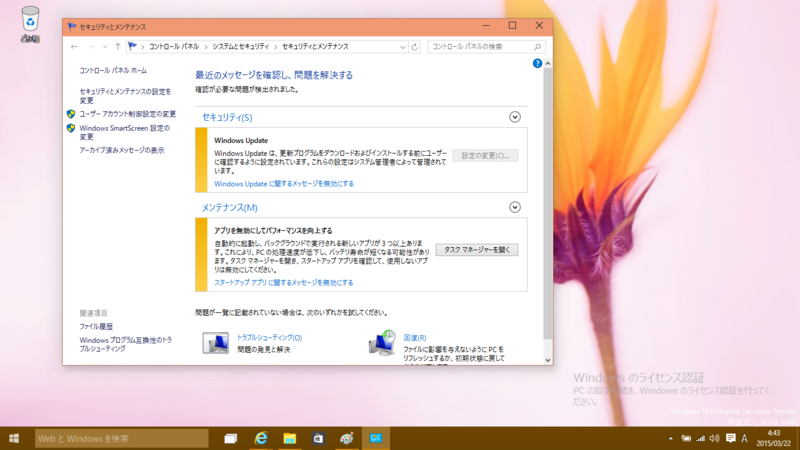Open the notifications action center icon
Image resolution: width=800 pixels, height=450 pixels.
[x=731, y=438]
